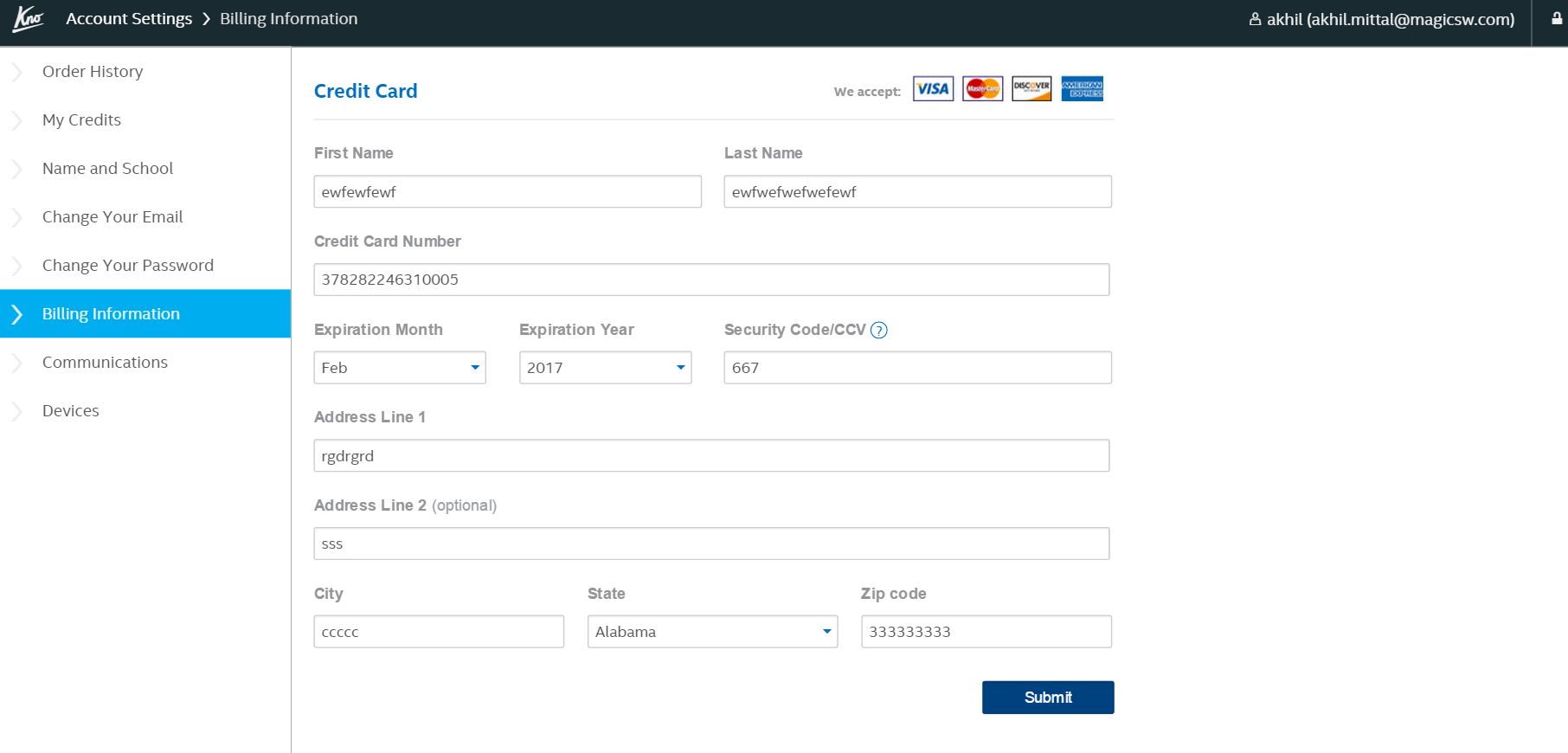Focus the First Name field
1568x753 pixels.
[508, 192]
